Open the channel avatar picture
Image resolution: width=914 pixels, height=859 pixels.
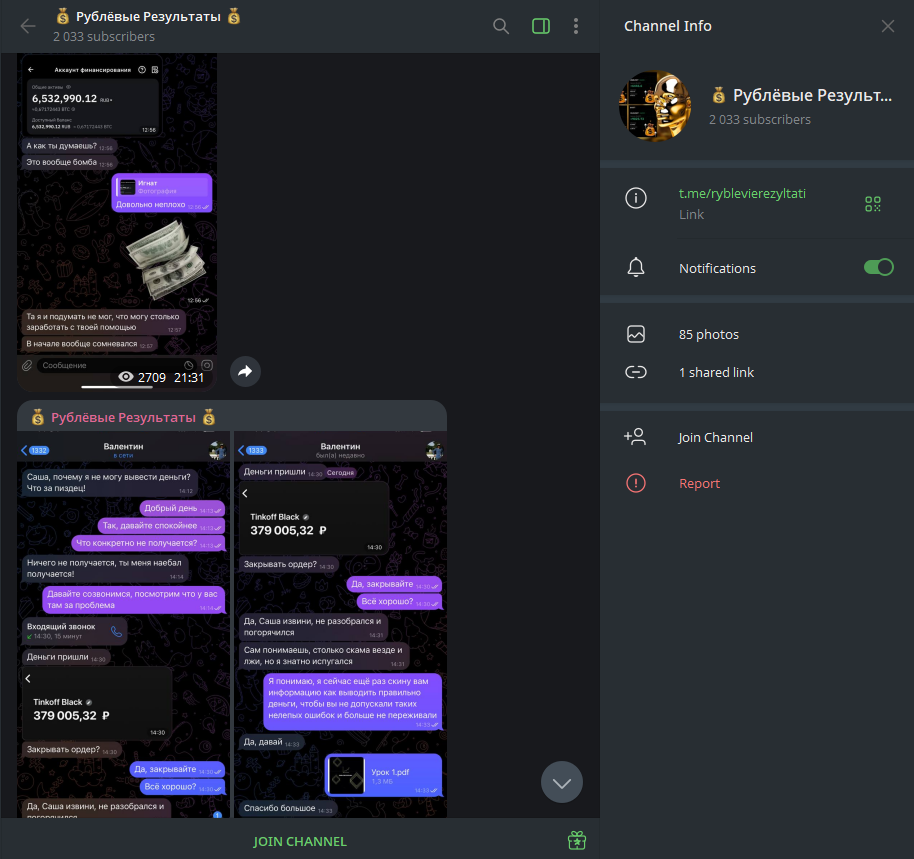point(655,106)
